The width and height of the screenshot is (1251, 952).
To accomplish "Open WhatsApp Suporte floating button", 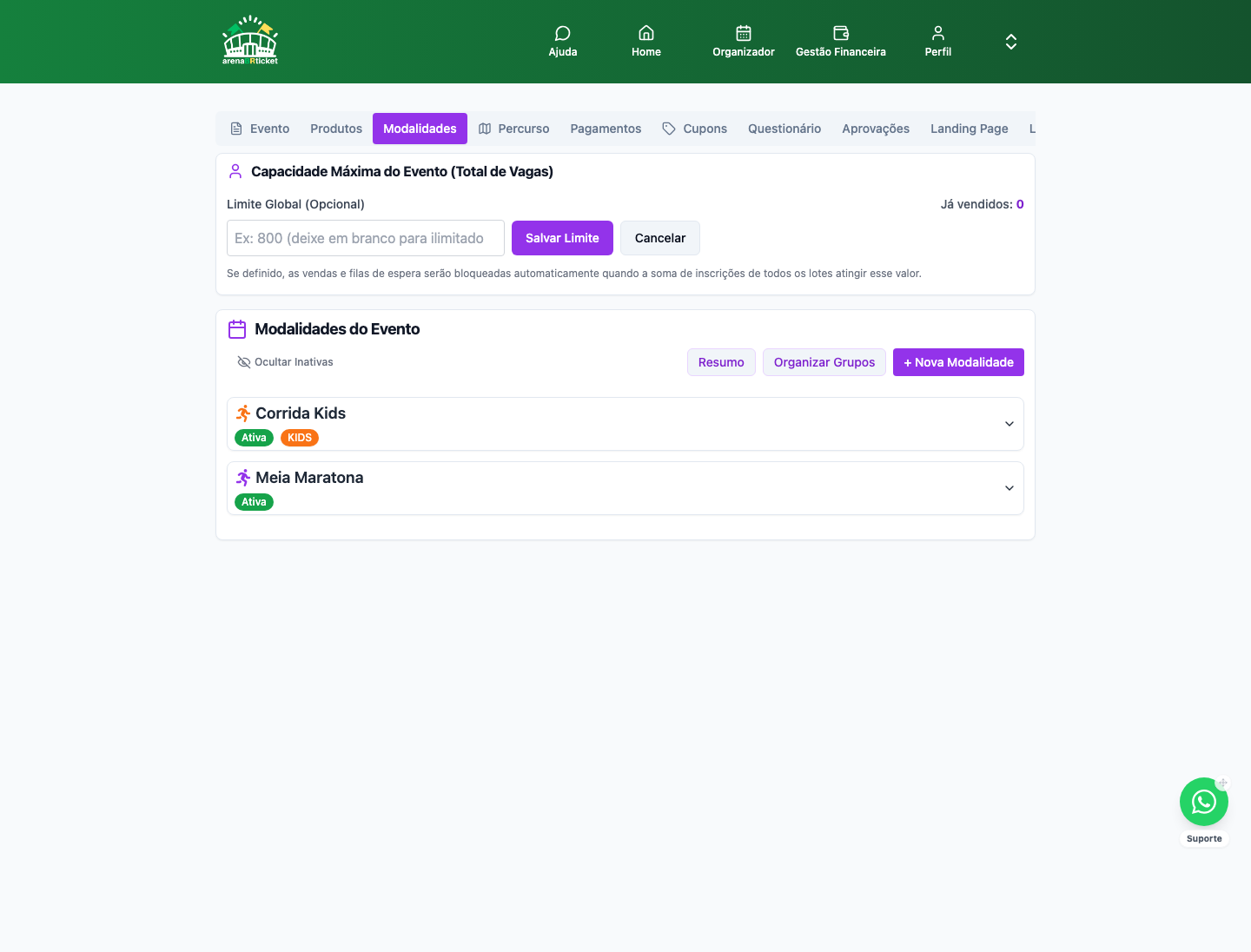I will pyautogui.click(x=1204, y=802).
